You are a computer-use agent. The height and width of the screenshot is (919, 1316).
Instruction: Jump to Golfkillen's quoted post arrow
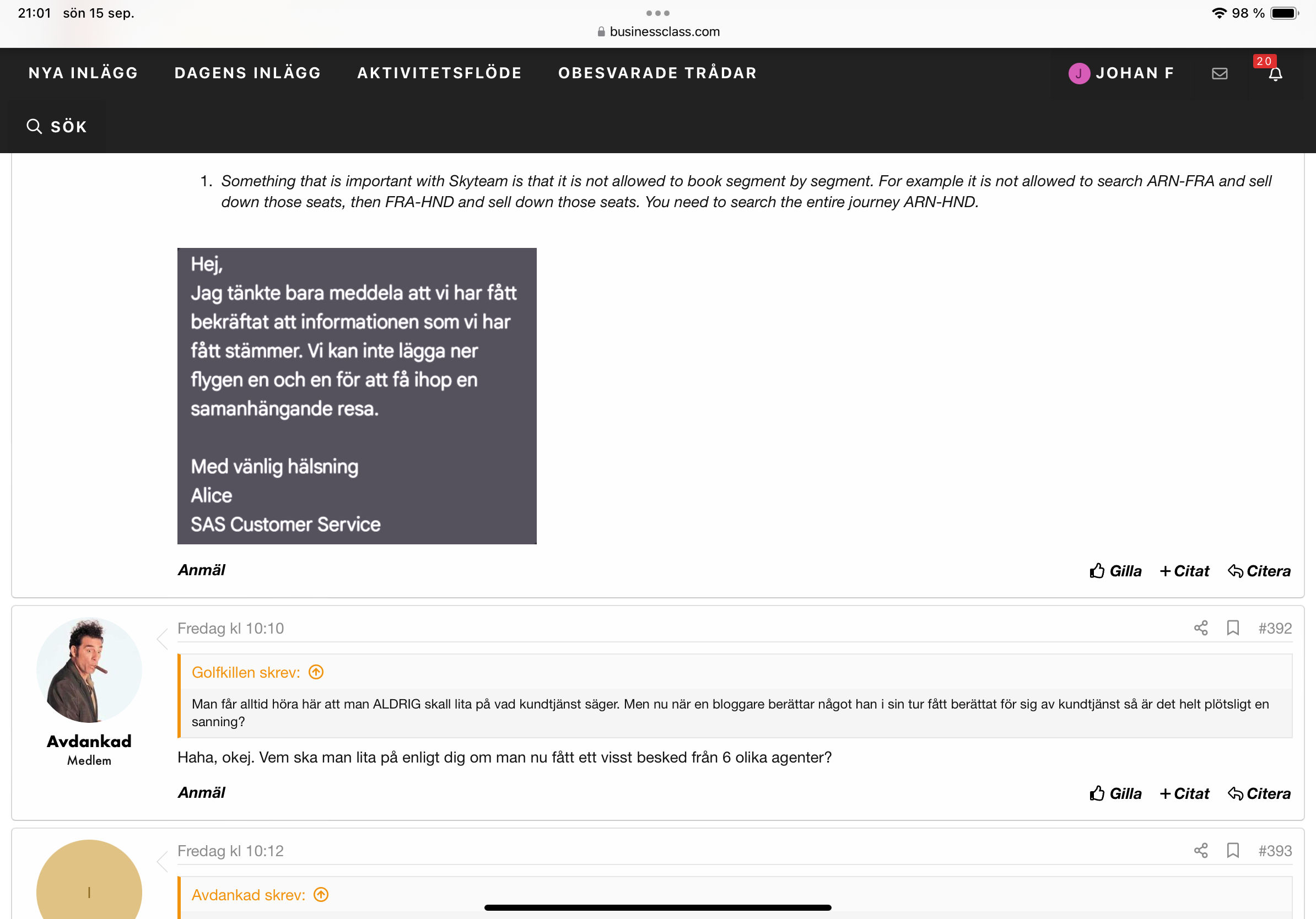[x=316, y=672]
